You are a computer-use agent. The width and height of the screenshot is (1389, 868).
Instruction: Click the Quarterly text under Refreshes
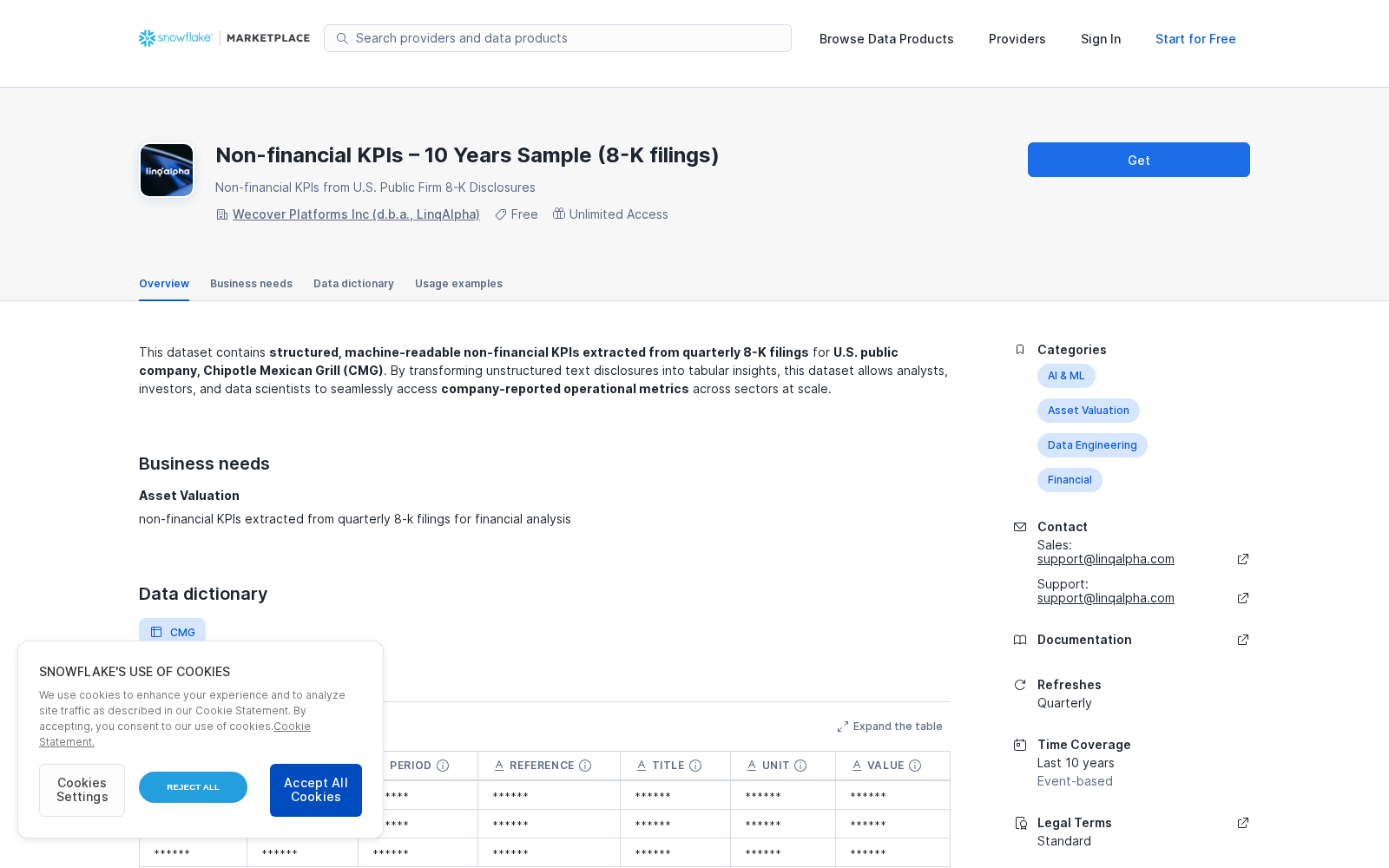[1064, 703]
